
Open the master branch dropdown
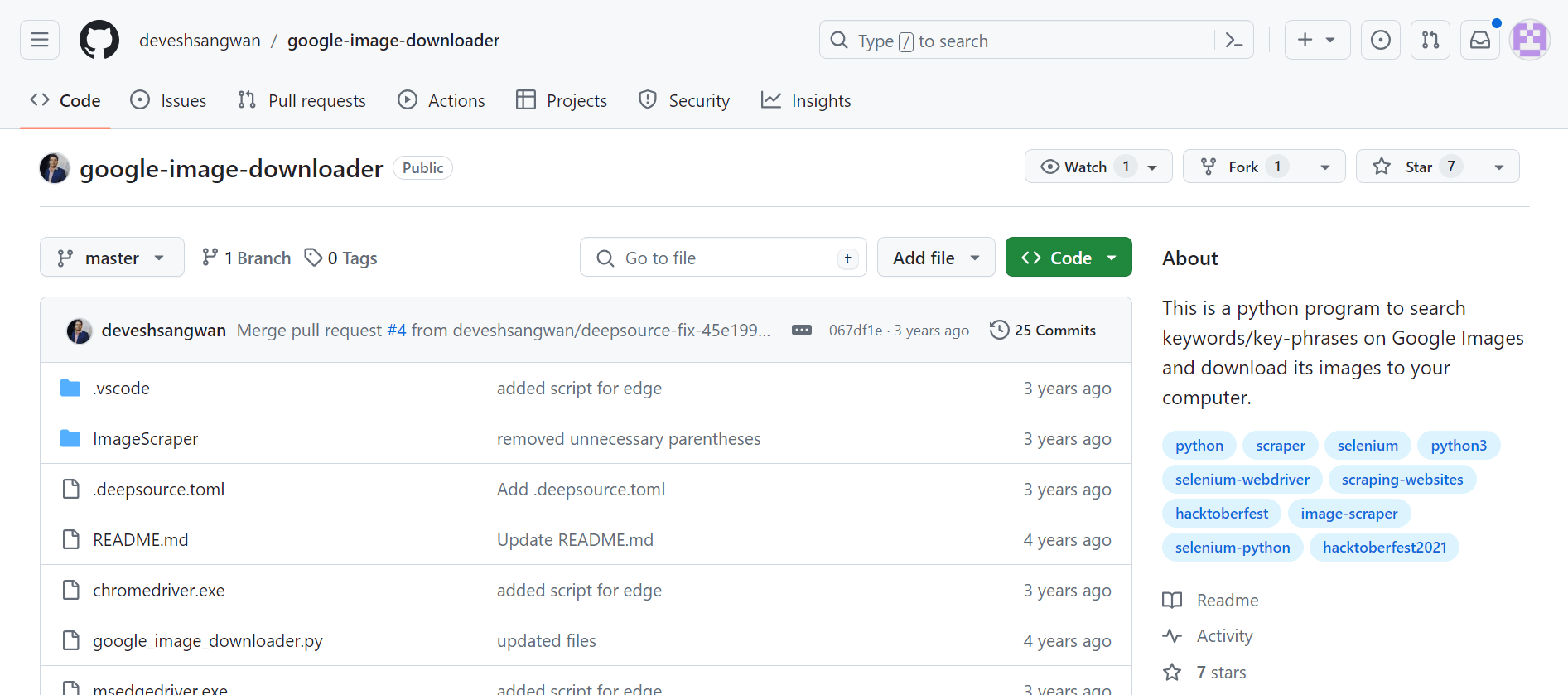coord(112,258)
